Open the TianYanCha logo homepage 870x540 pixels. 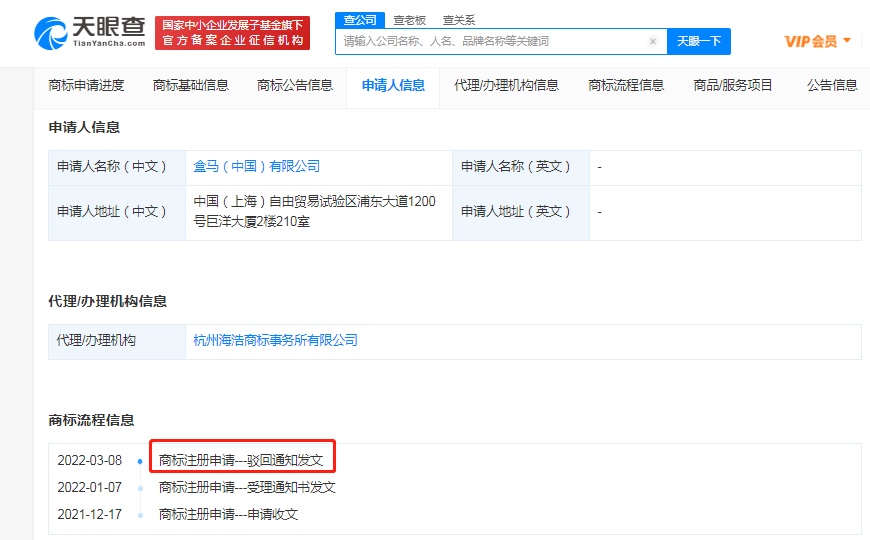click(x=90, y=33)
